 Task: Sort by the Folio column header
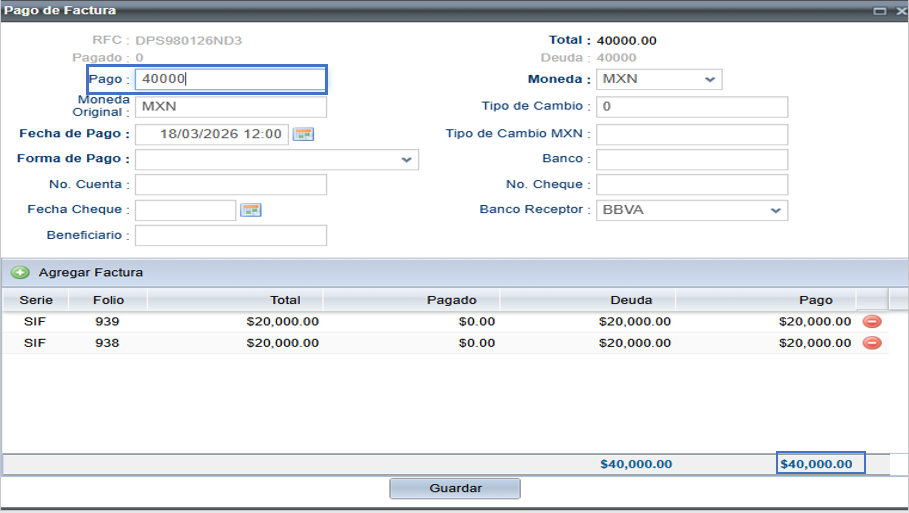click(108, 300)
